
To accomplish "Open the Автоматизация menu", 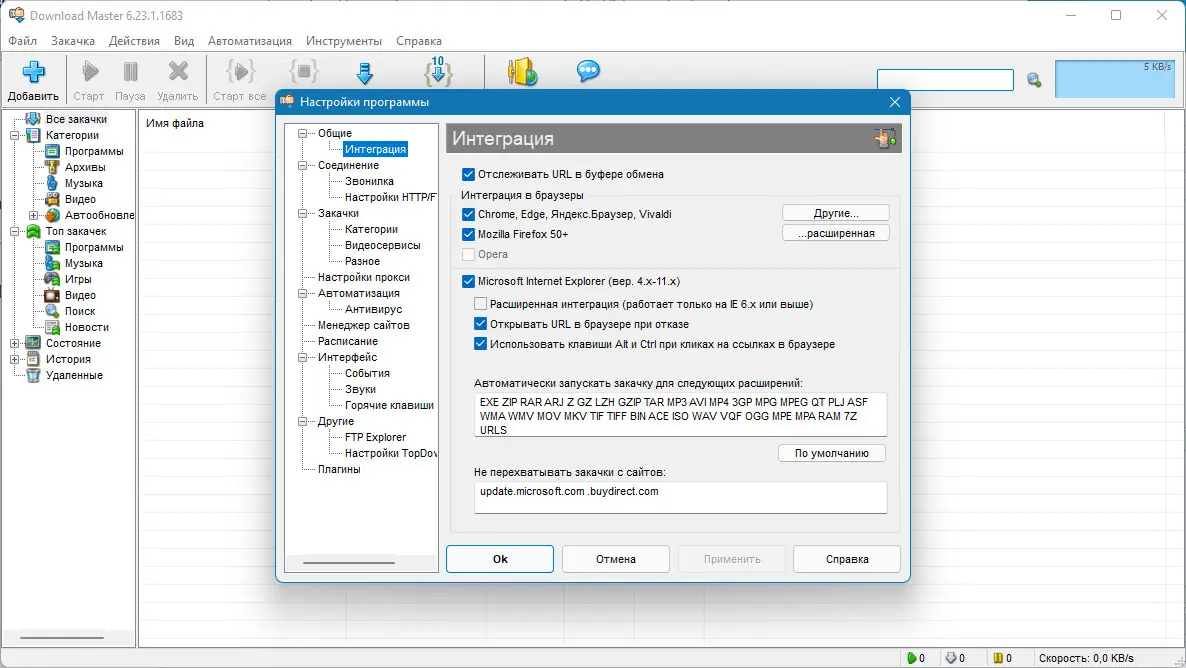I will coord(250,41).
